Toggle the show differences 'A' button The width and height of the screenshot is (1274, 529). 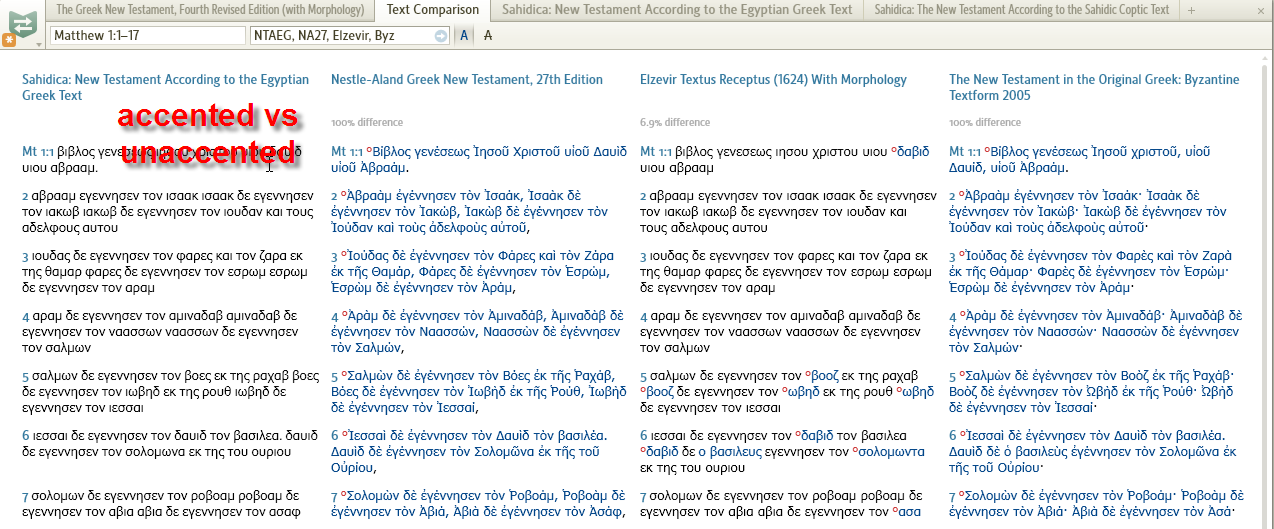465,36
